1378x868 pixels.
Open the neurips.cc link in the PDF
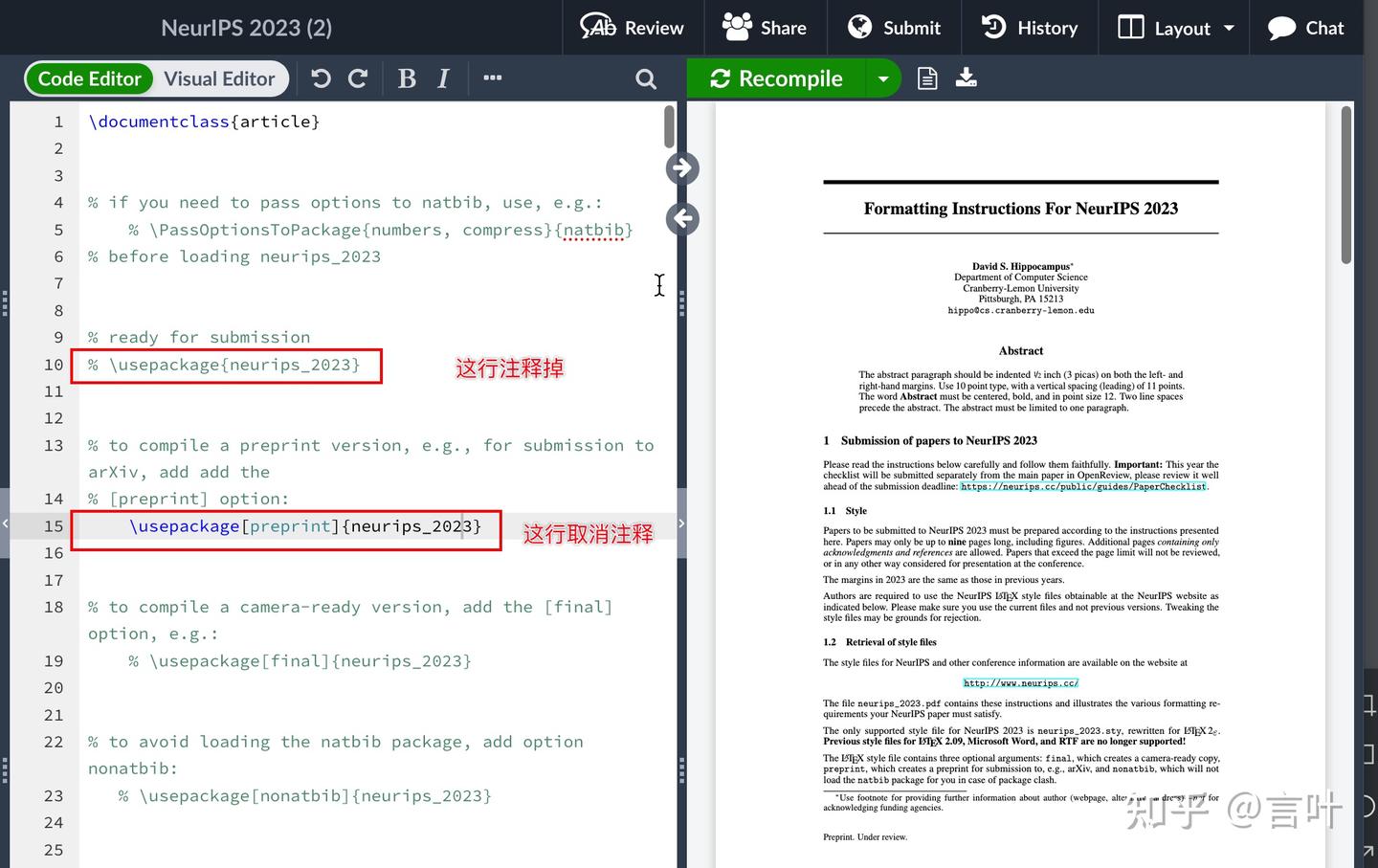[x=1020, y=682]
